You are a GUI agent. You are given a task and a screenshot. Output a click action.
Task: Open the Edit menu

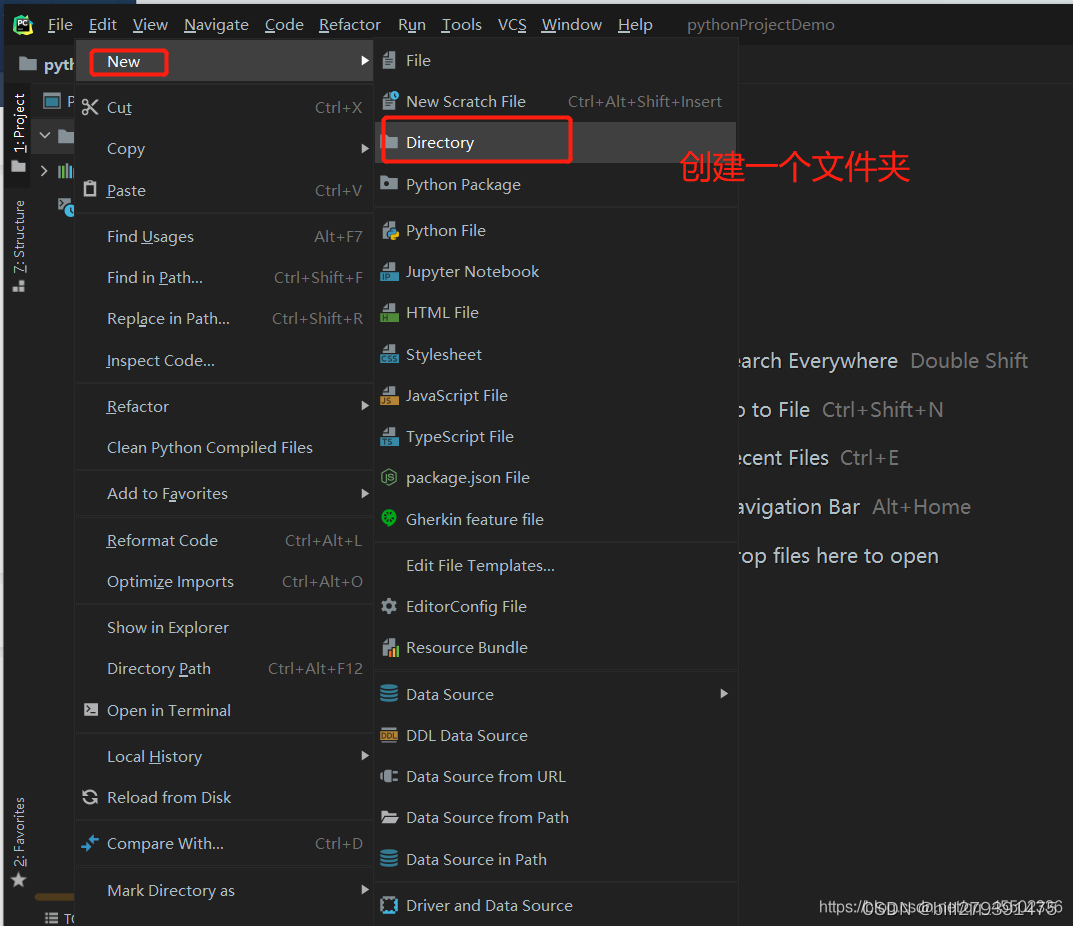click(103, 25)
